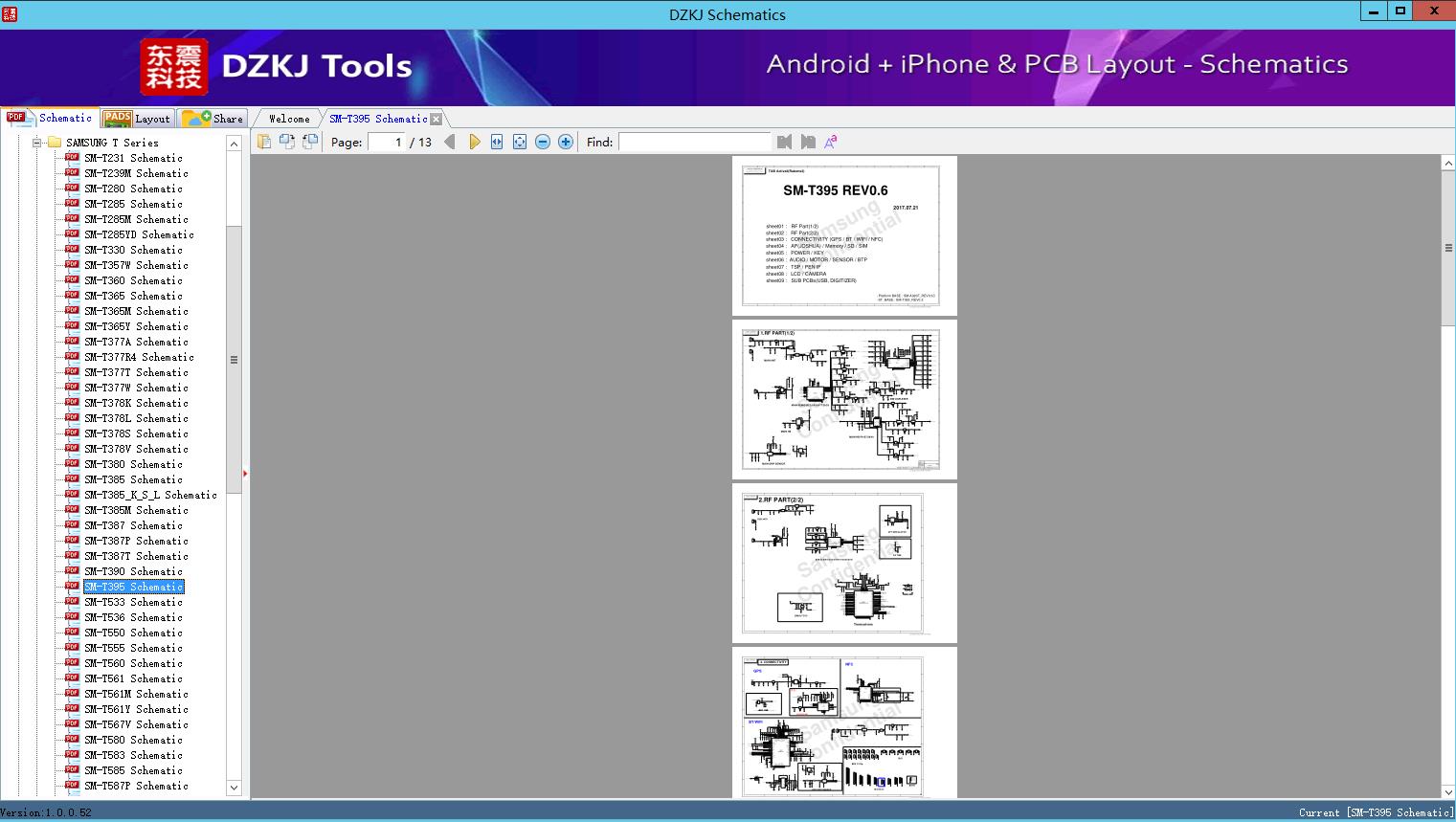Switch to the Schematic panel tab
1456x822 pixels.
coord(50,118)
